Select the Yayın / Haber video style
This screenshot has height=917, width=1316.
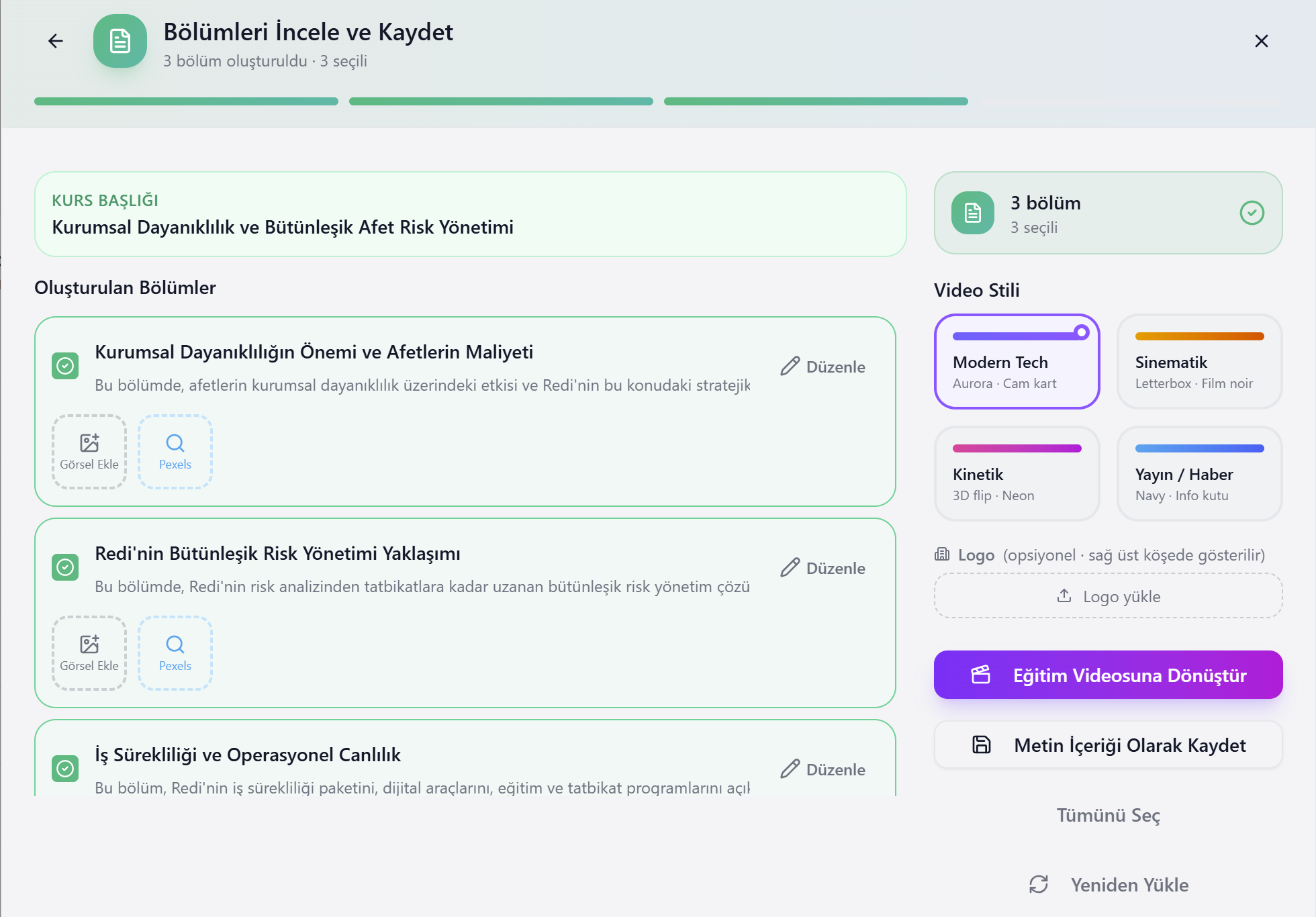pos(1200,473)
